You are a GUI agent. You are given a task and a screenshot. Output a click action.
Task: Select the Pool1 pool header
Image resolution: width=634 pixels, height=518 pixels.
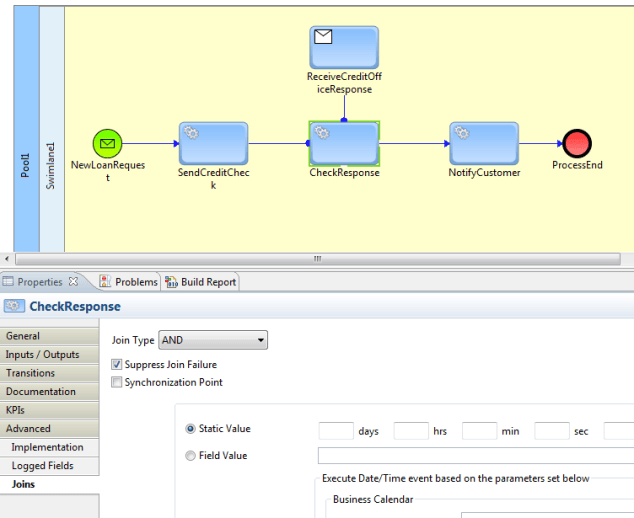point(26,129)
